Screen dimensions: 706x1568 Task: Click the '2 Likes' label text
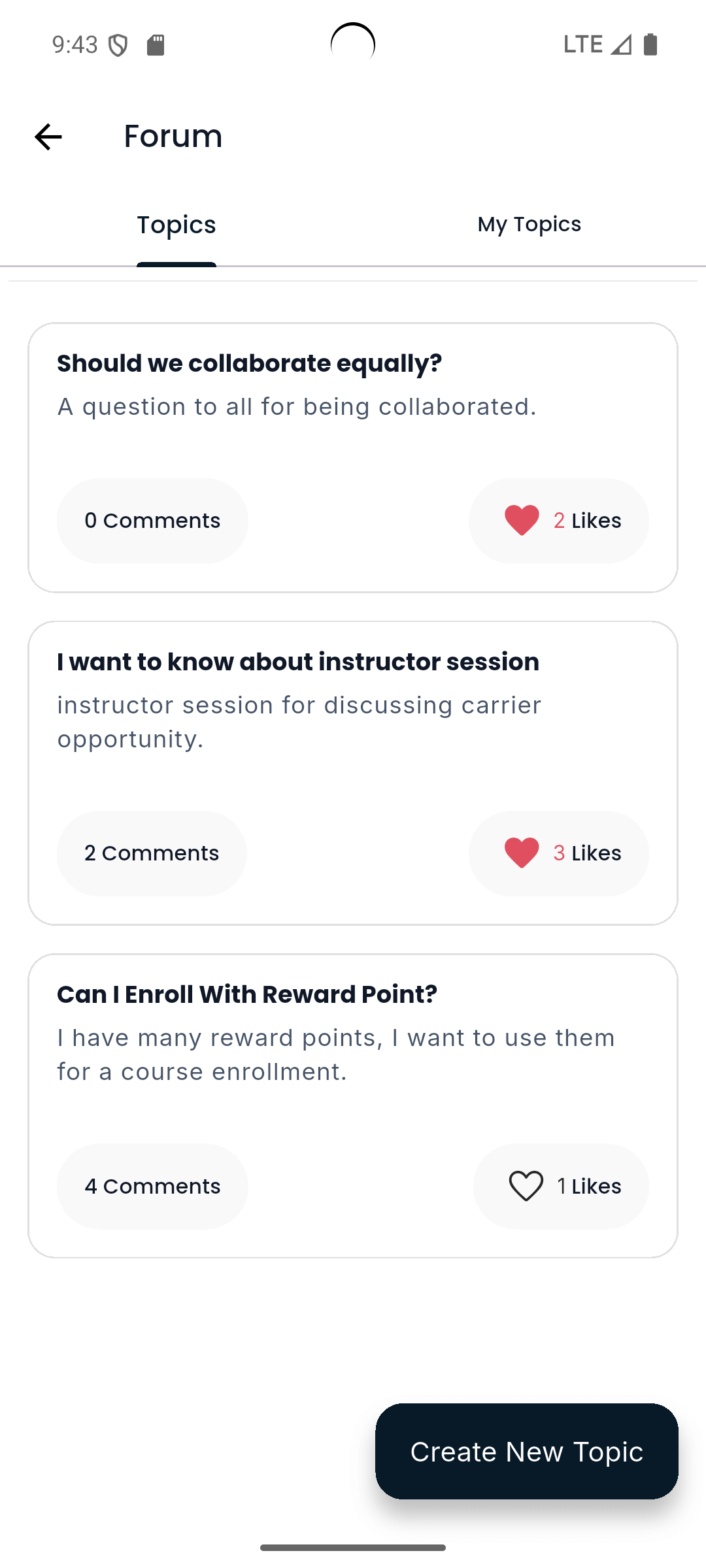(x=588, y=521)
